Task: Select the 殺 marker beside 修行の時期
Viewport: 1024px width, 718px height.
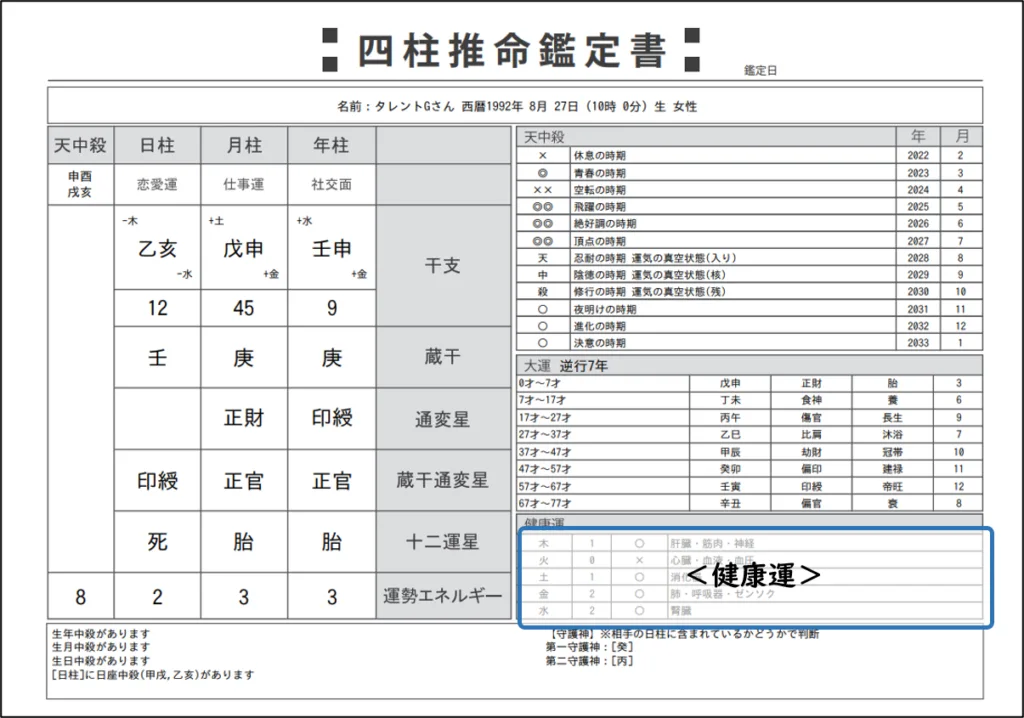Action: pos(542,292)
